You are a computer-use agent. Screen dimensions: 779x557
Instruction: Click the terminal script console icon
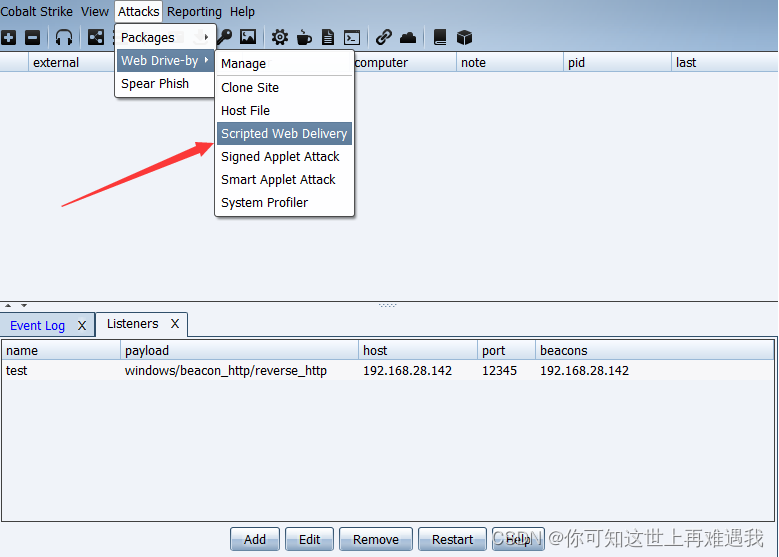click(352, 38)
